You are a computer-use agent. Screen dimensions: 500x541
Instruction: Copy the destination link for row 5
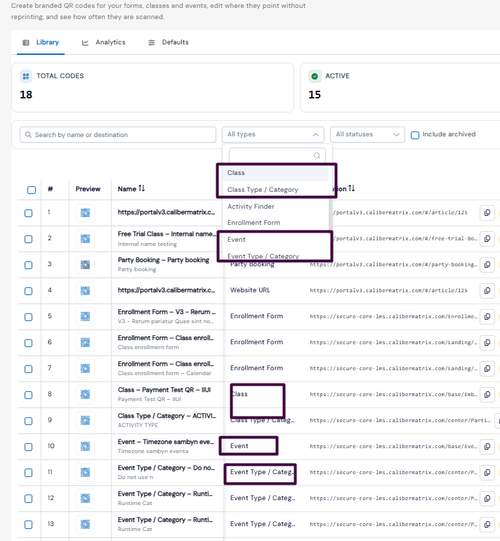(x=487, y=316)
